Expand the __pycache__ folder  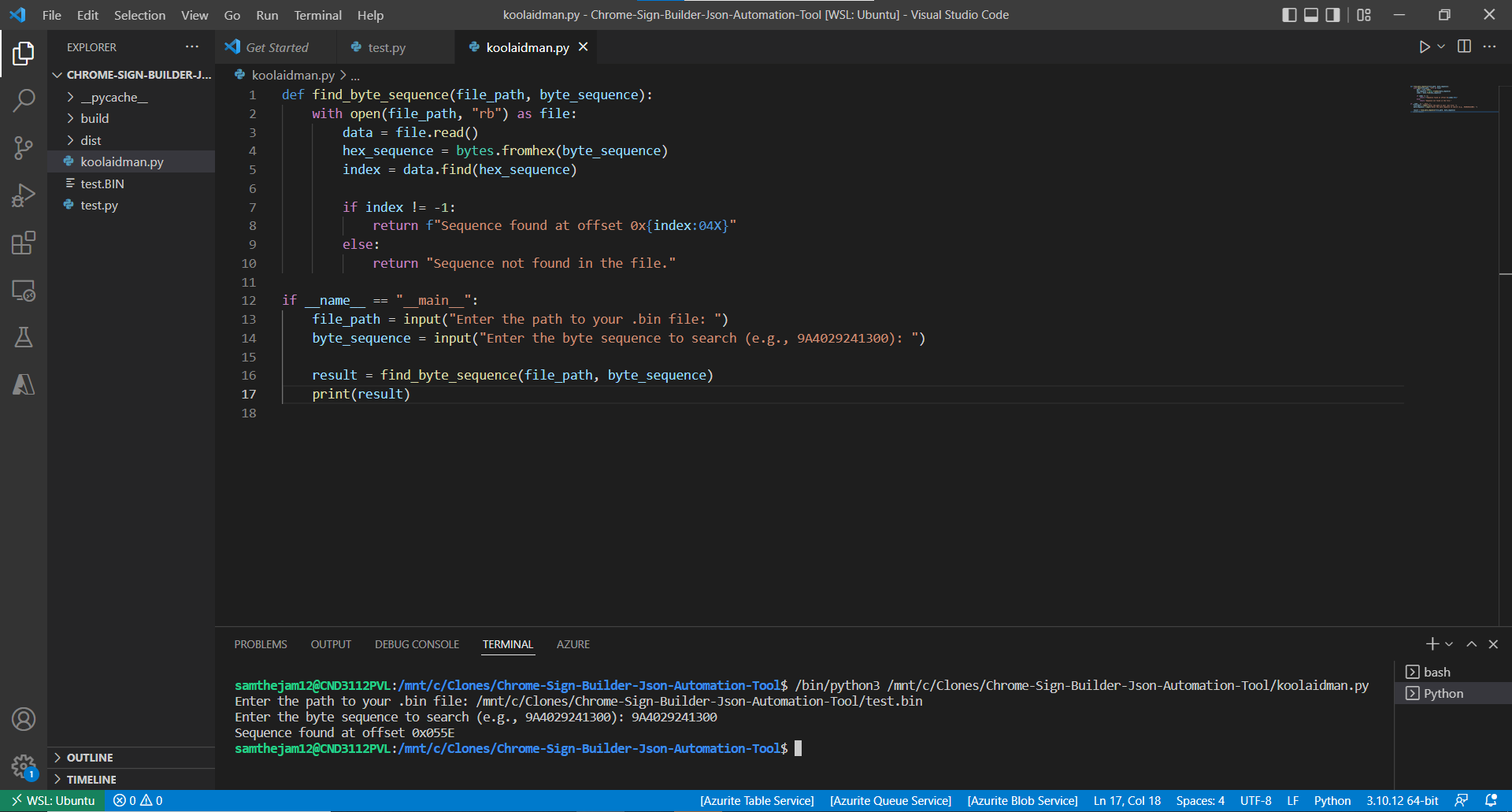pyautogui.click(x=132, y=97)
